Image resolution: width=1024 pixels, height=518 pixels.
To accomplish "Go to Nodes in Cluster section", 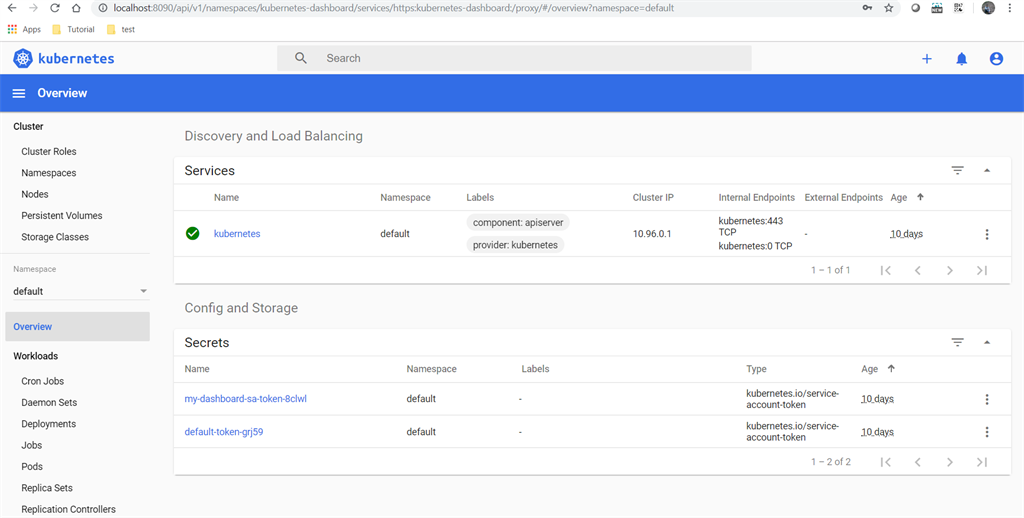I will click(35, 194).
